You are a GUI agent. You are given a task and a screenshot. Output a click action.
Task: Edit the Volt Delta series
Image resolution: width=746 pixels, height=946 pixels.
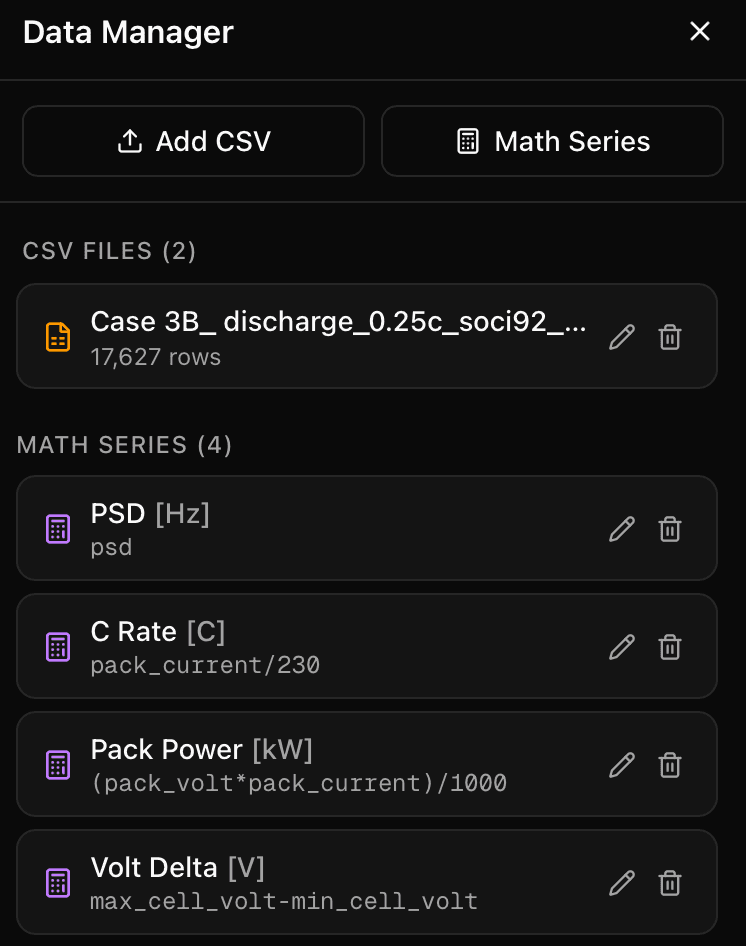click(622, 883)
